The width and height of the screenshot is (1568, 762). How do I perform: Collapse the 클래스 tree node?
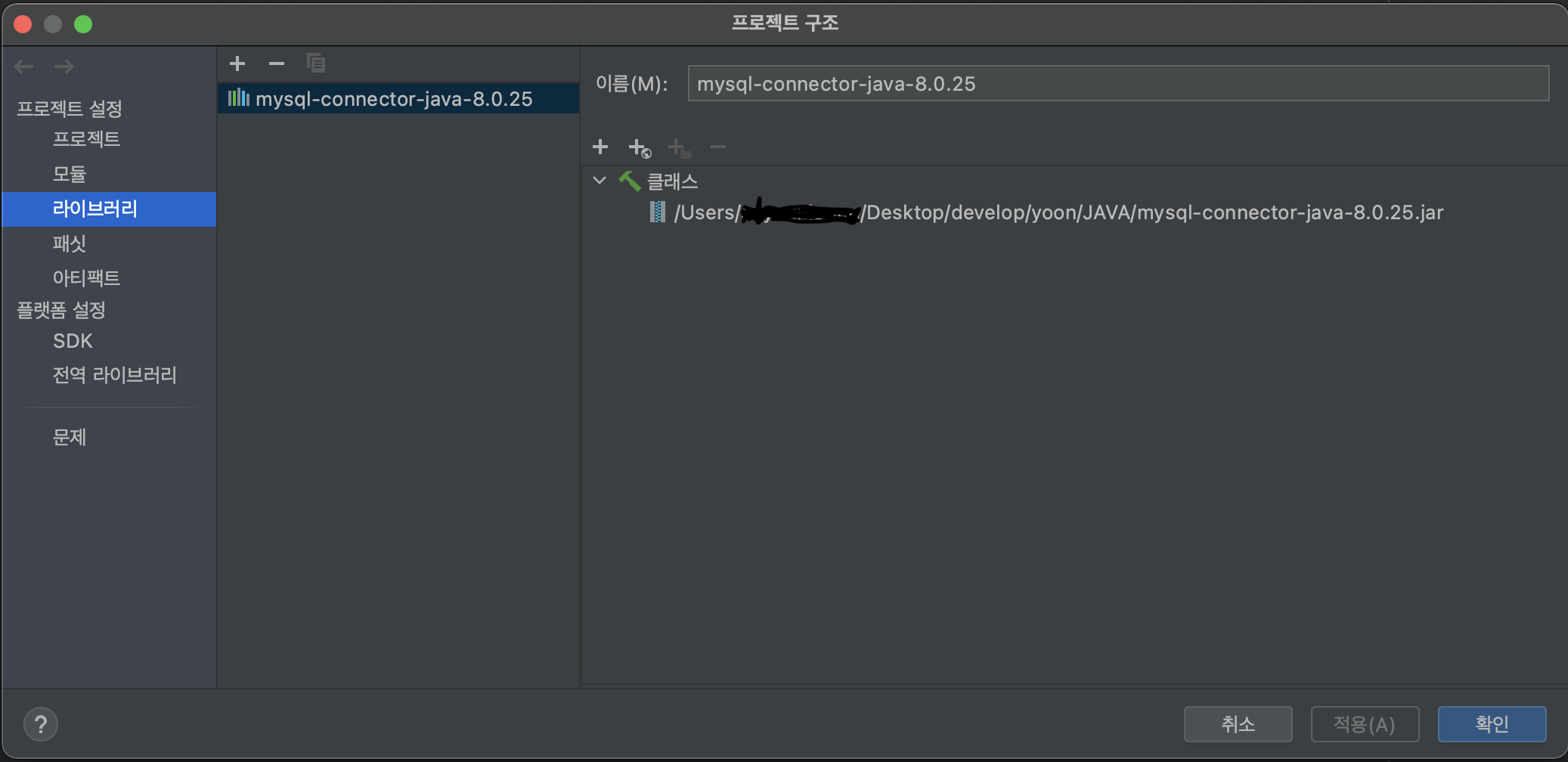(600, 181)
